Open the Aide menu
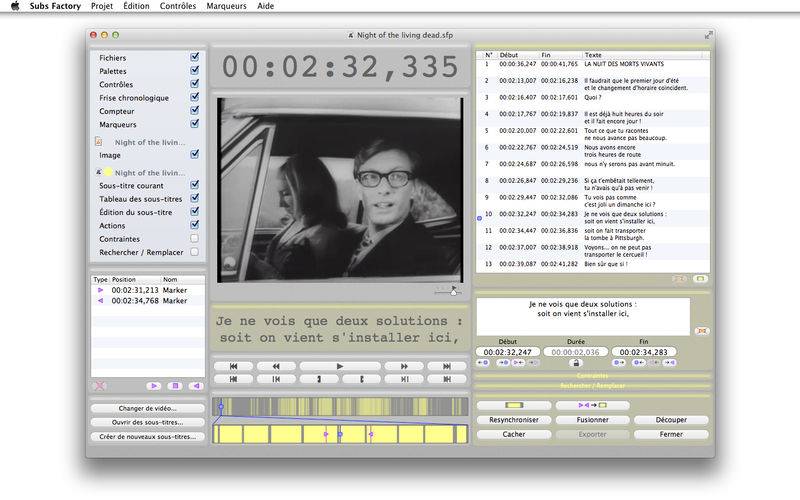Image resolution: width=800 pixels, height=500 pixels. click(x=265, y=6)
